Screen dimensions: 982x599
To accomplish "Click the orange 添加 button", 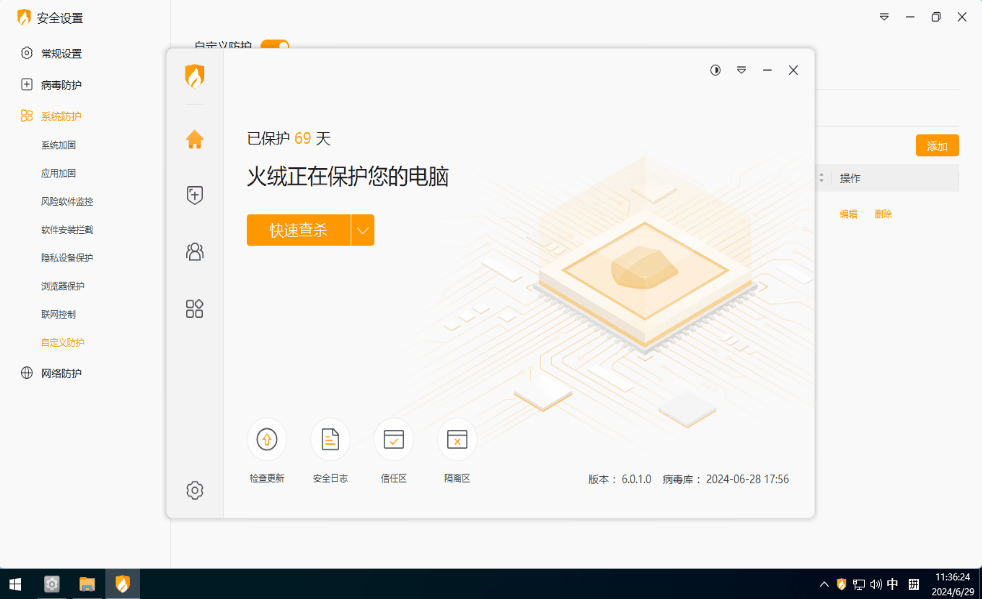I will (x=937, y=146).
